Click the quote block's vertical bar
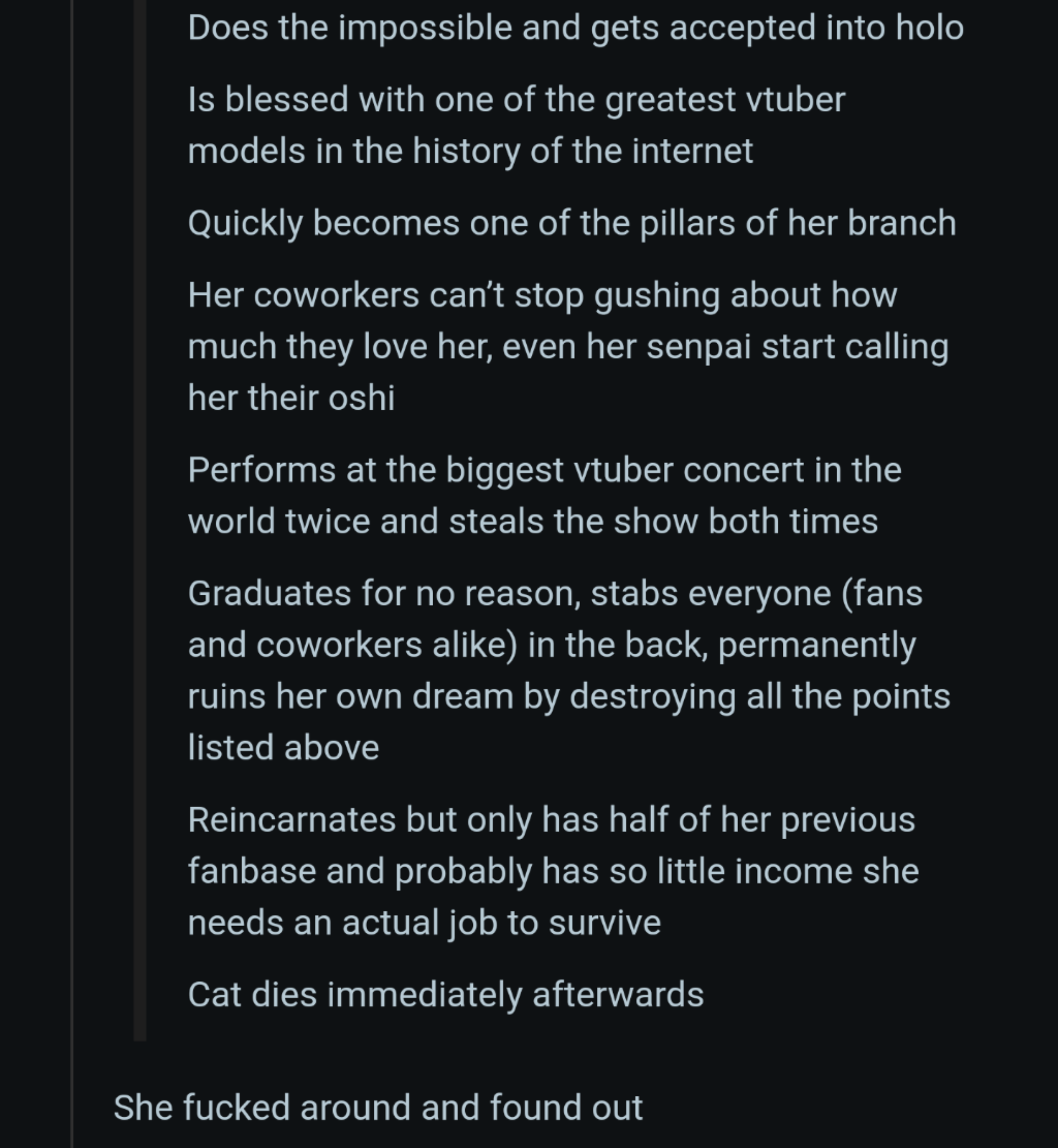 pyautogui.click(x=140, y=520)
